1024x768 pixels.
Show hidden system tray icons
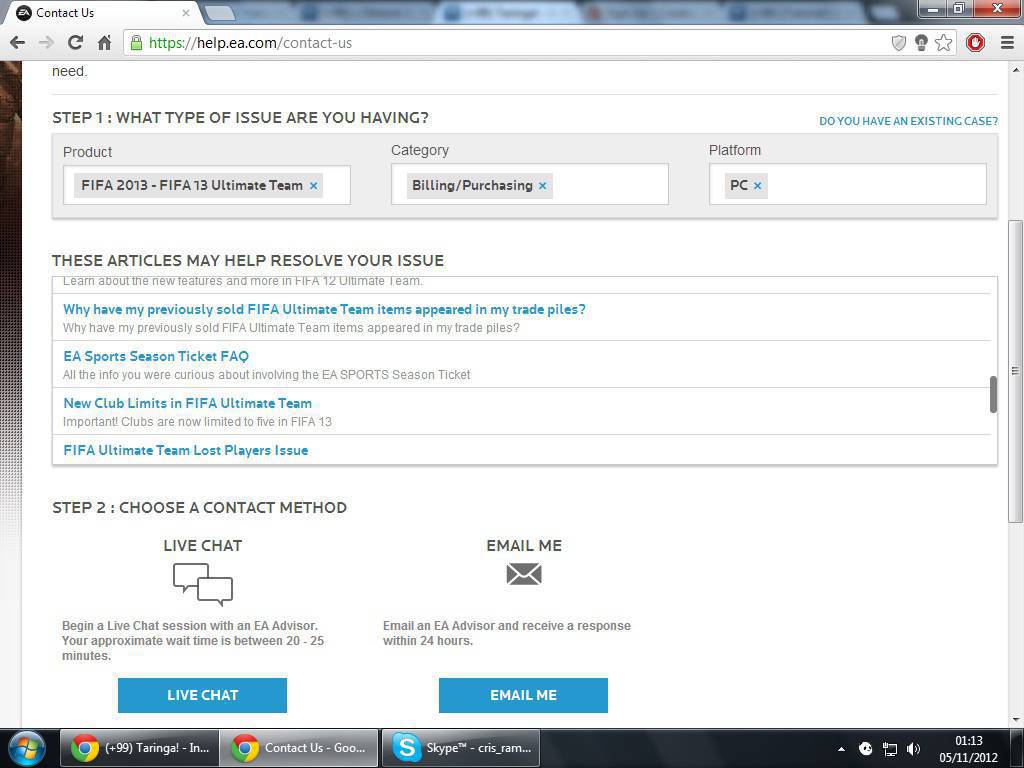point(841,749)
